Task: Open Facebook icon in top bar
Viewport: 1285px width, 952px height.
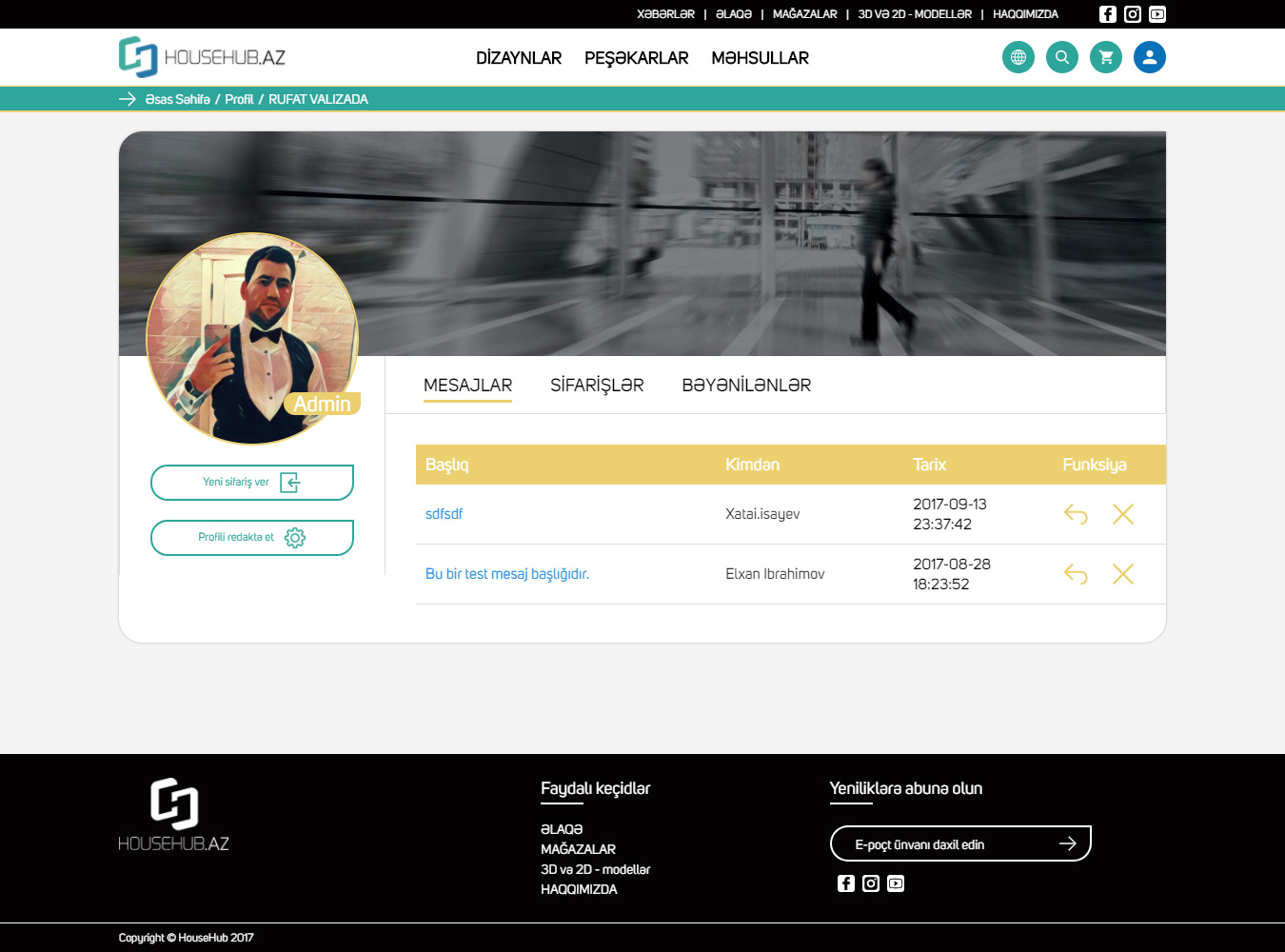Action: pos(1107,14)
